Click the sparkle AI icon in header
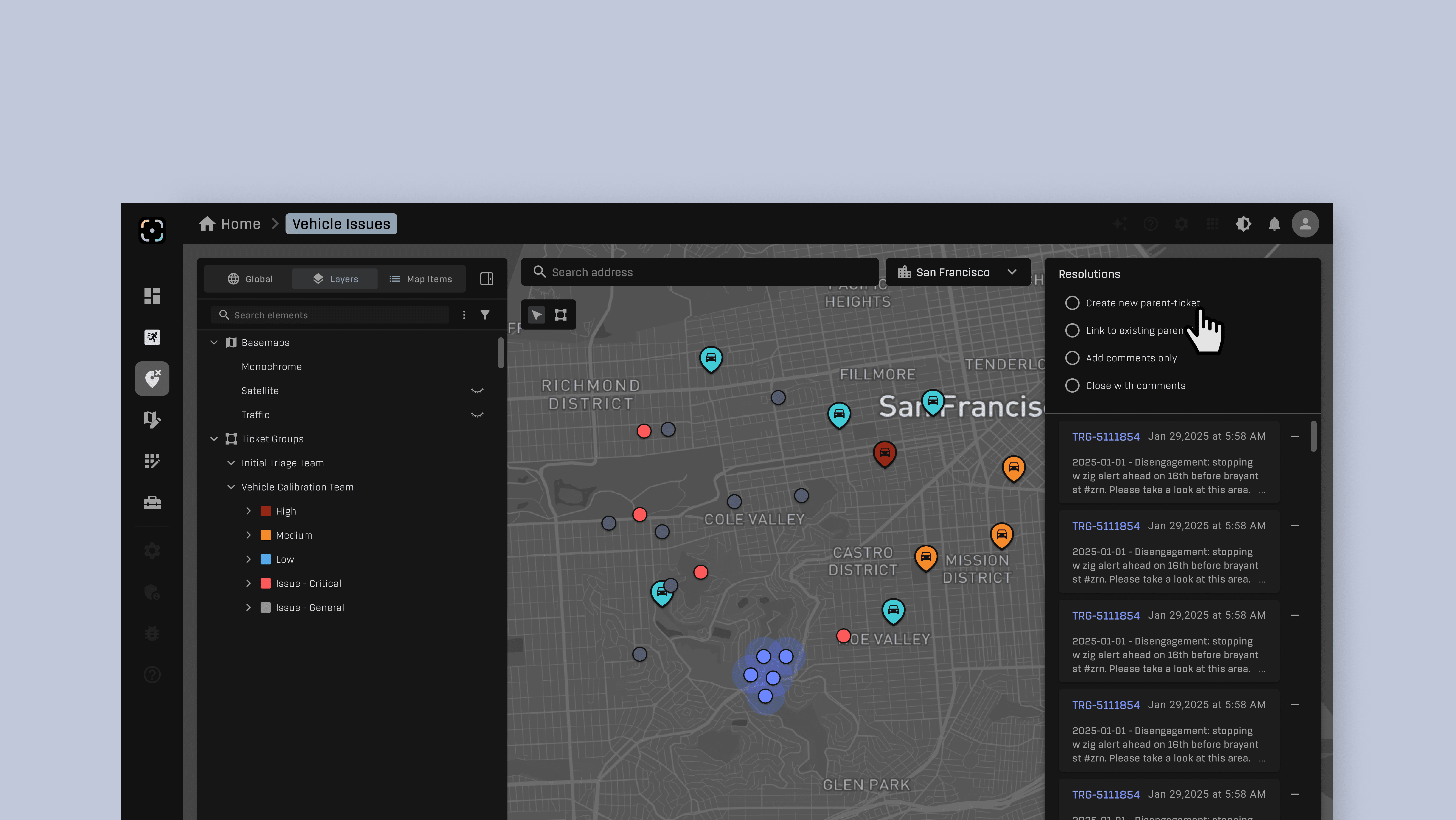The height and width of the screenshot is (820, 1456). point(1120,224)
